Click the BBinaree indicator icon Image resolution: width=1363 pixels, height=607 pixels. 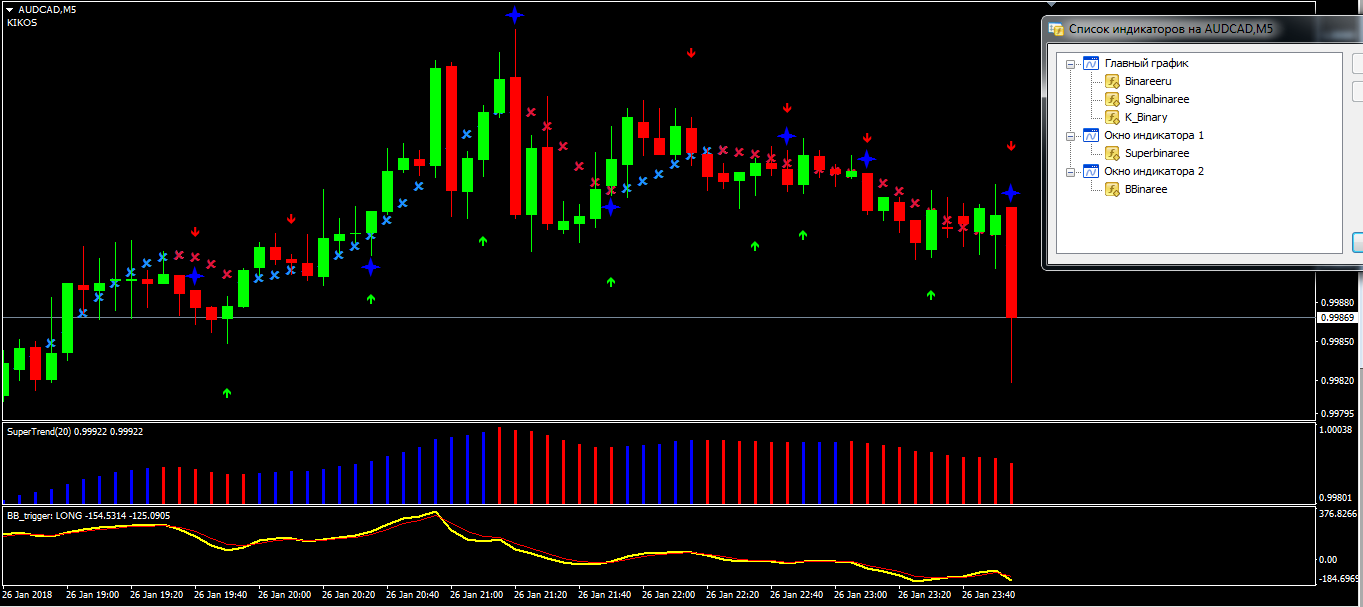click(1111, 189)
